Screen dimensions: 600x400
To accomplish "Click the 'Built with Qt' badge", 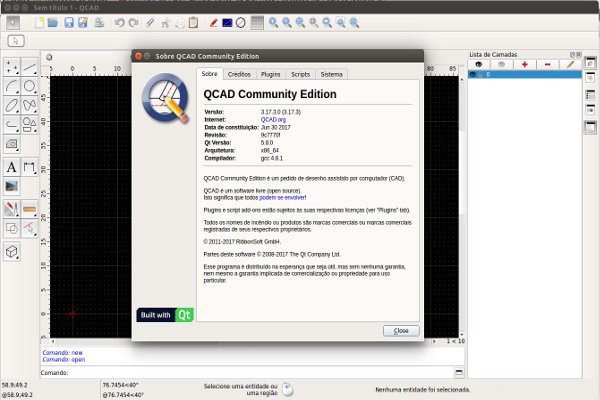I will coord(165,315).
